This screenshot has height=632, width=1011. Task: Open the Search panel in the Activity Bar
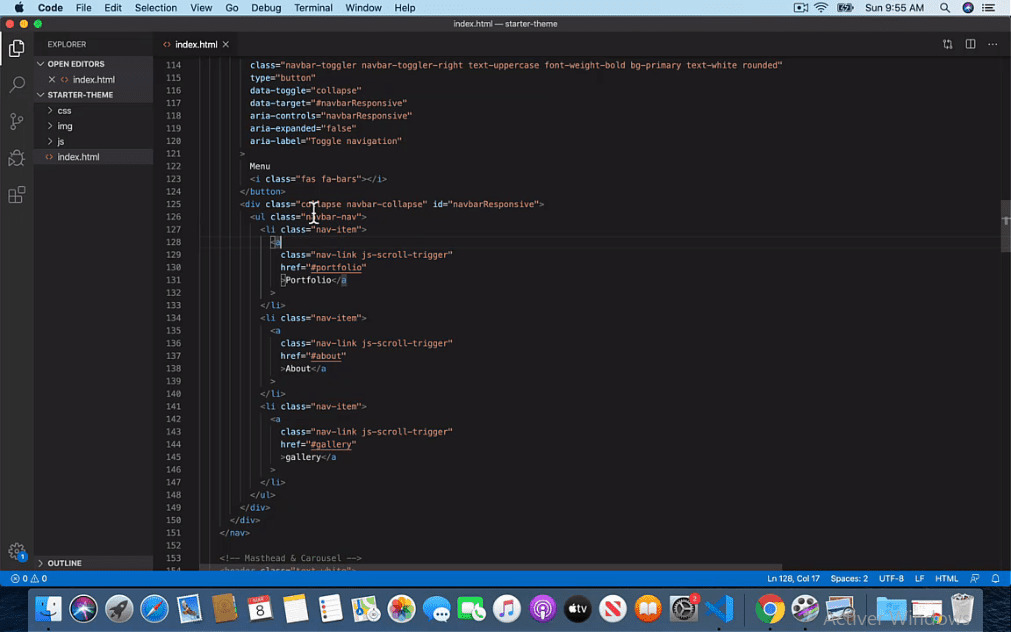pos(16,84)
